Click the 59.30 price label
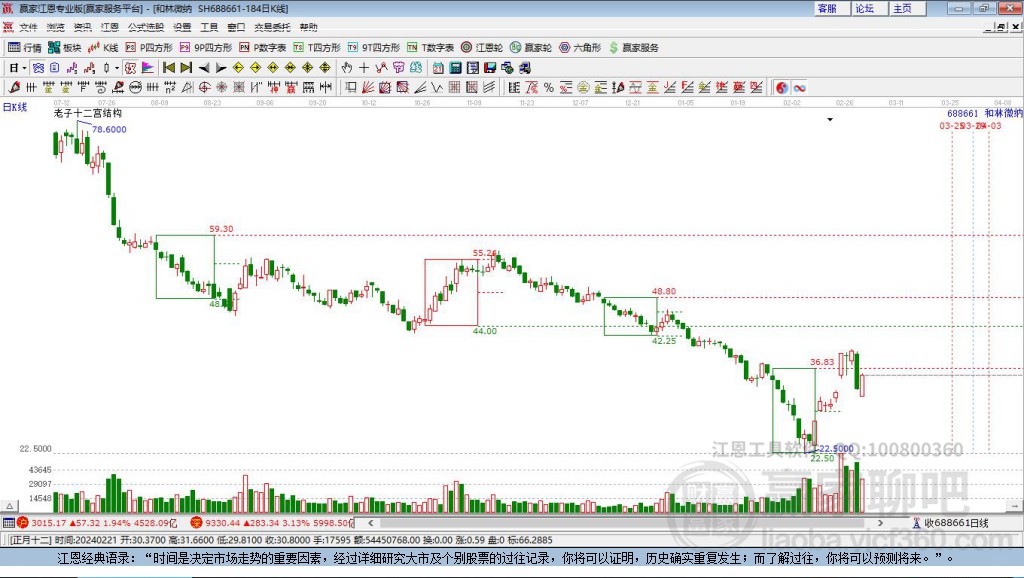The width and height of the screenshot is (1024, 578). click(221, 229)
